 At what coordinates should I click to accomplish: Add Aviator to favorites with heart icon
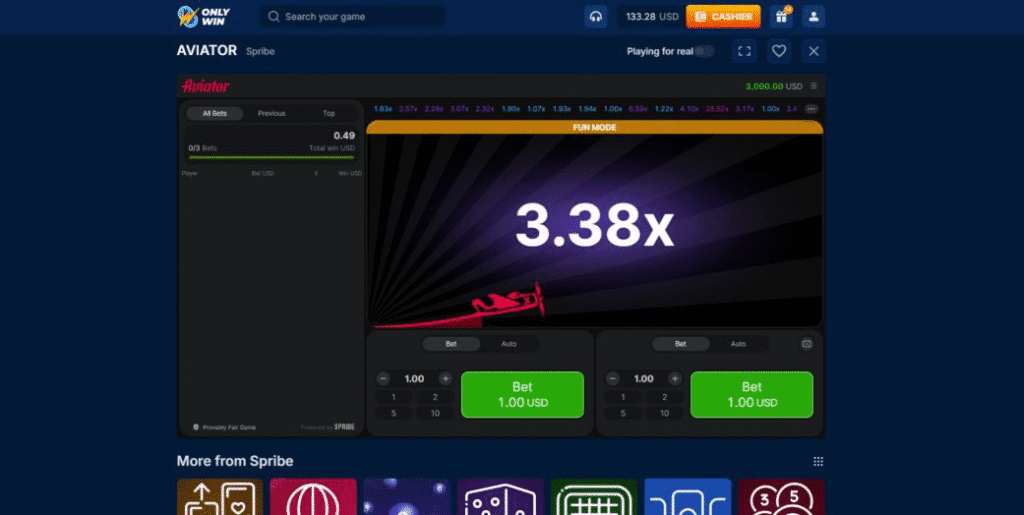point(778,51)
